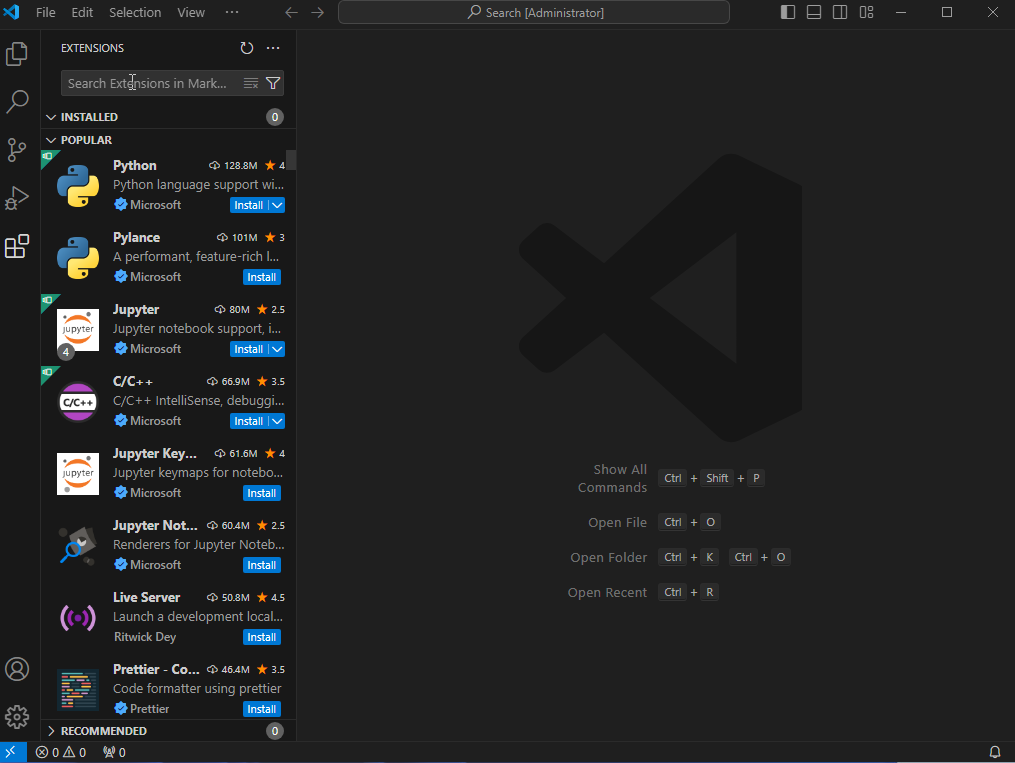Install the Live Server extension
The width and height of the screenshot is (1015, 763).
(262, 637)
